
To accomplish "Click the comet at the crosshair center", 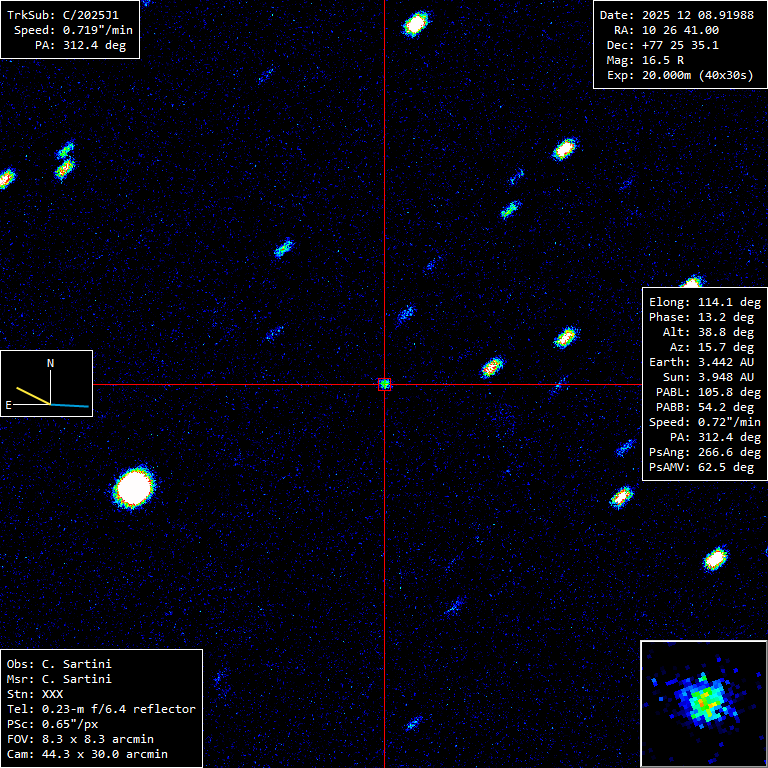I will [384, 384].
